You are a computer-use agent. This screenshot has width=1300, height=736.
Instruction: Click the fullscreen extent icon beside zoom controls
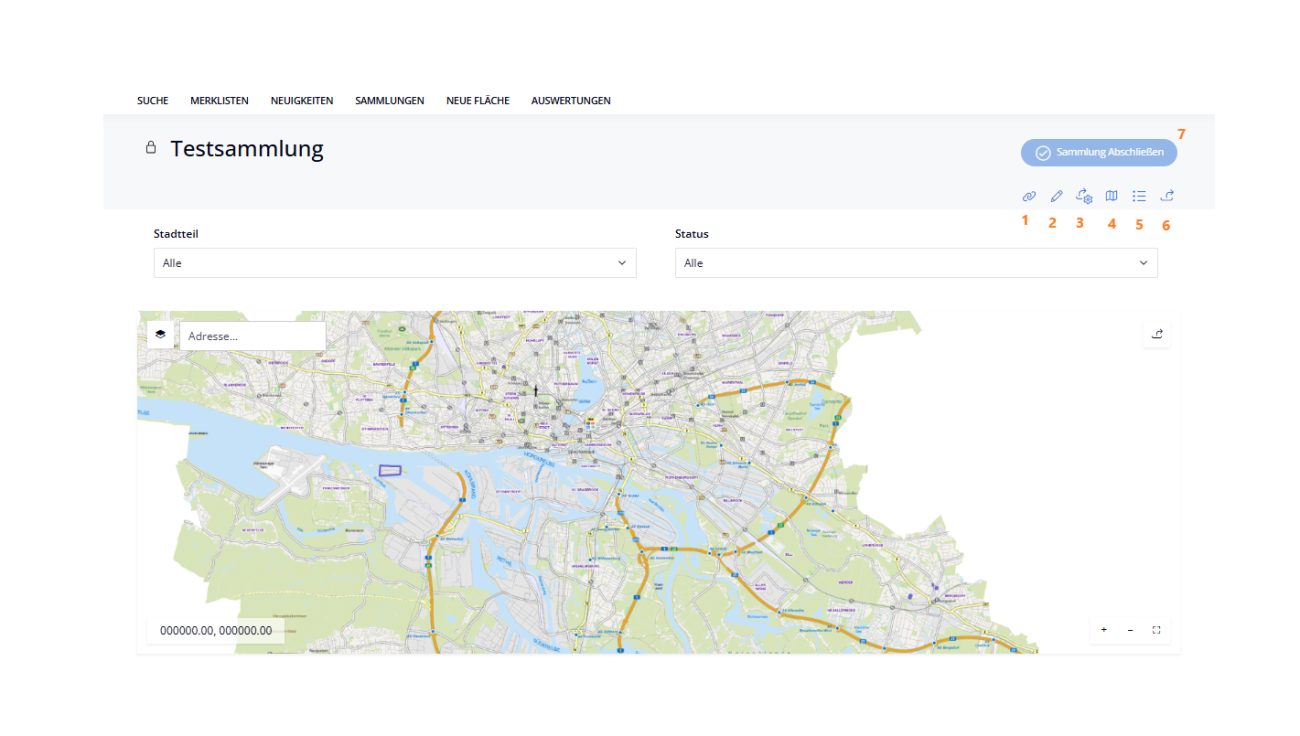coord(1156,630)
